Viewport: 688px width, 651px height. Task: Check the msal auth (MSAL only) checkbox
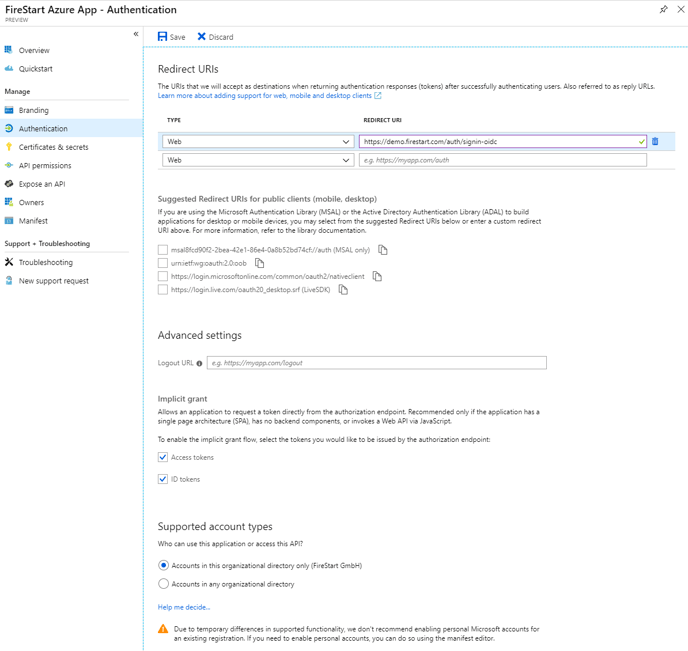pos(163,250)
